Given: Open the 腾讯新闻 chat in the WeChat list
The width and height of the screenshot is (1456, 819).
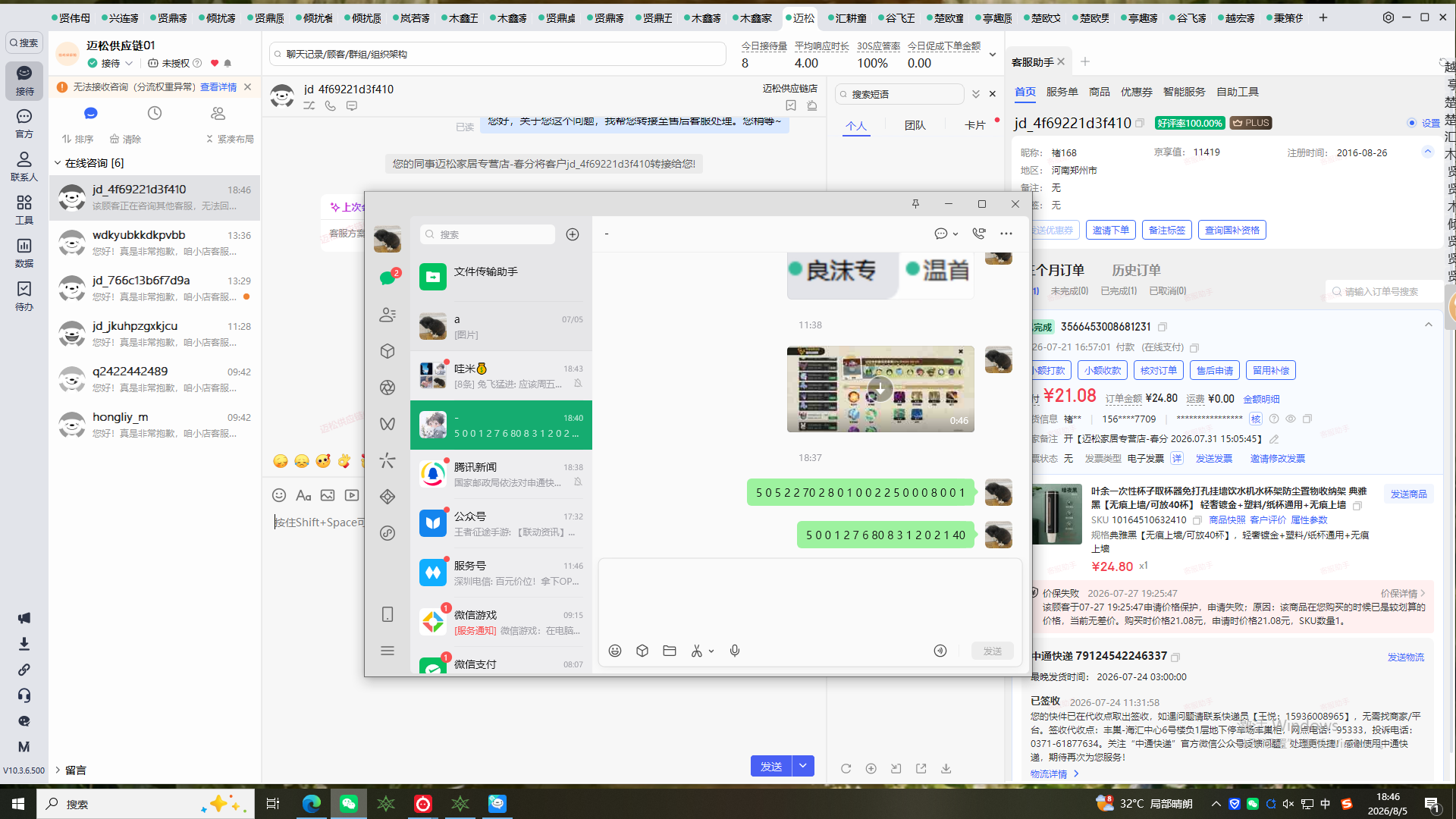Looking at the screenshot, I should (501, 474).
